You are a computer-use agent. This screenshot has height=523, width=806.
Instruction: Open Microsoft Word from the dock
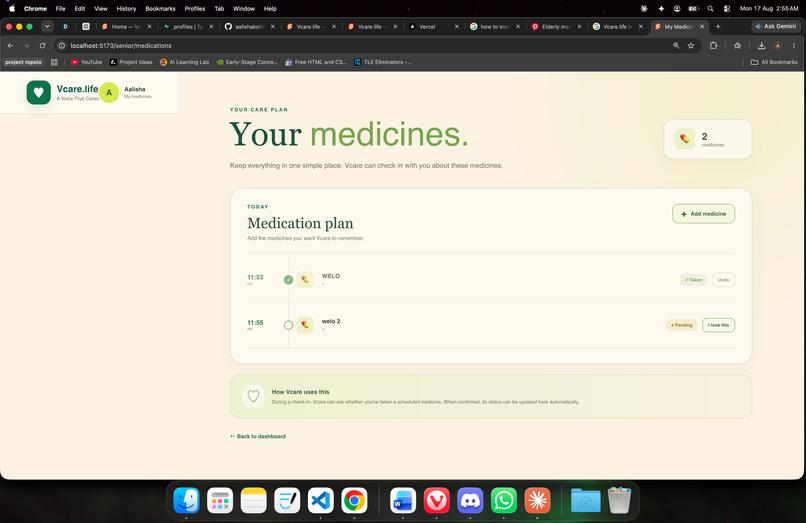(403, 500)
